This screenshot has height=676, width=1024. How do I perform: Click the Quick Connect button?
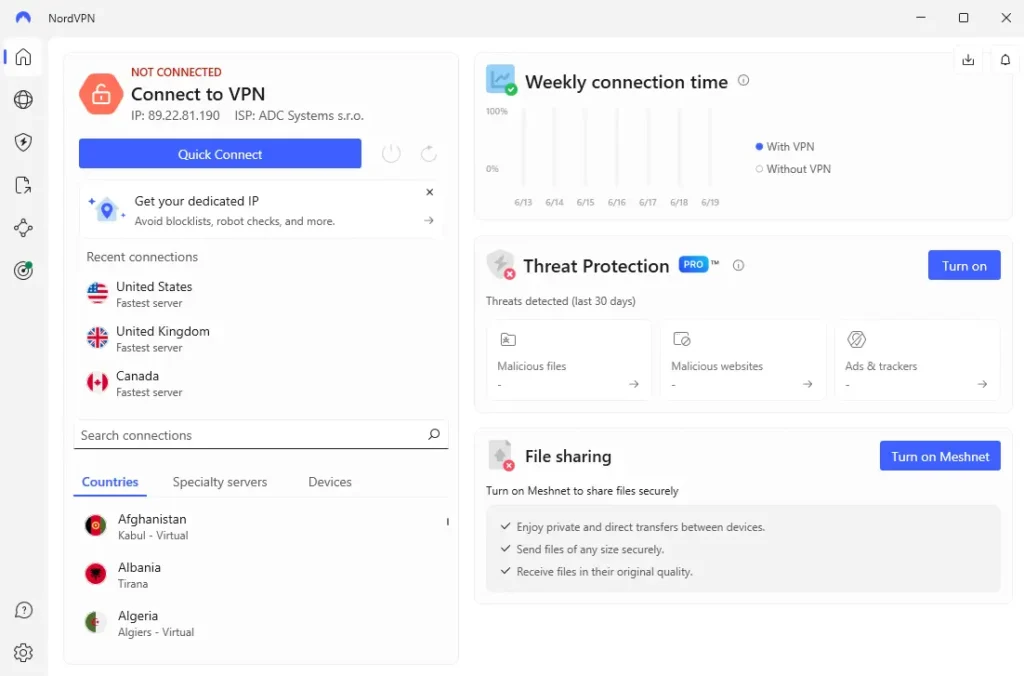[220, 154]
